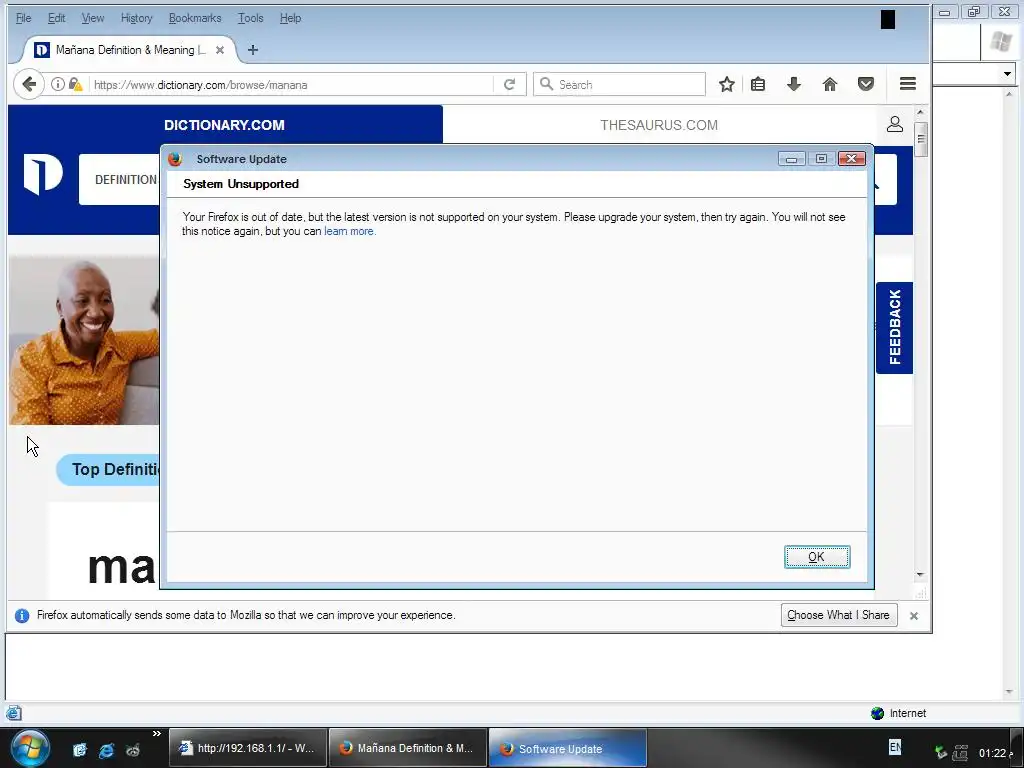Go to Firefox home page icon
The width and height of the screenshot is (1024, 768).
[x=829, y=84]
